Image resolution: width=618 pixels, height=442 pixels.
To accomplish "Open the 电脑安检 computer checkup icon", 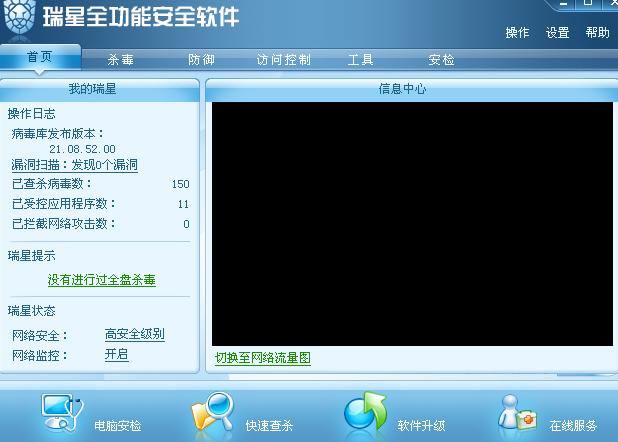I will [x=63, y=412].
